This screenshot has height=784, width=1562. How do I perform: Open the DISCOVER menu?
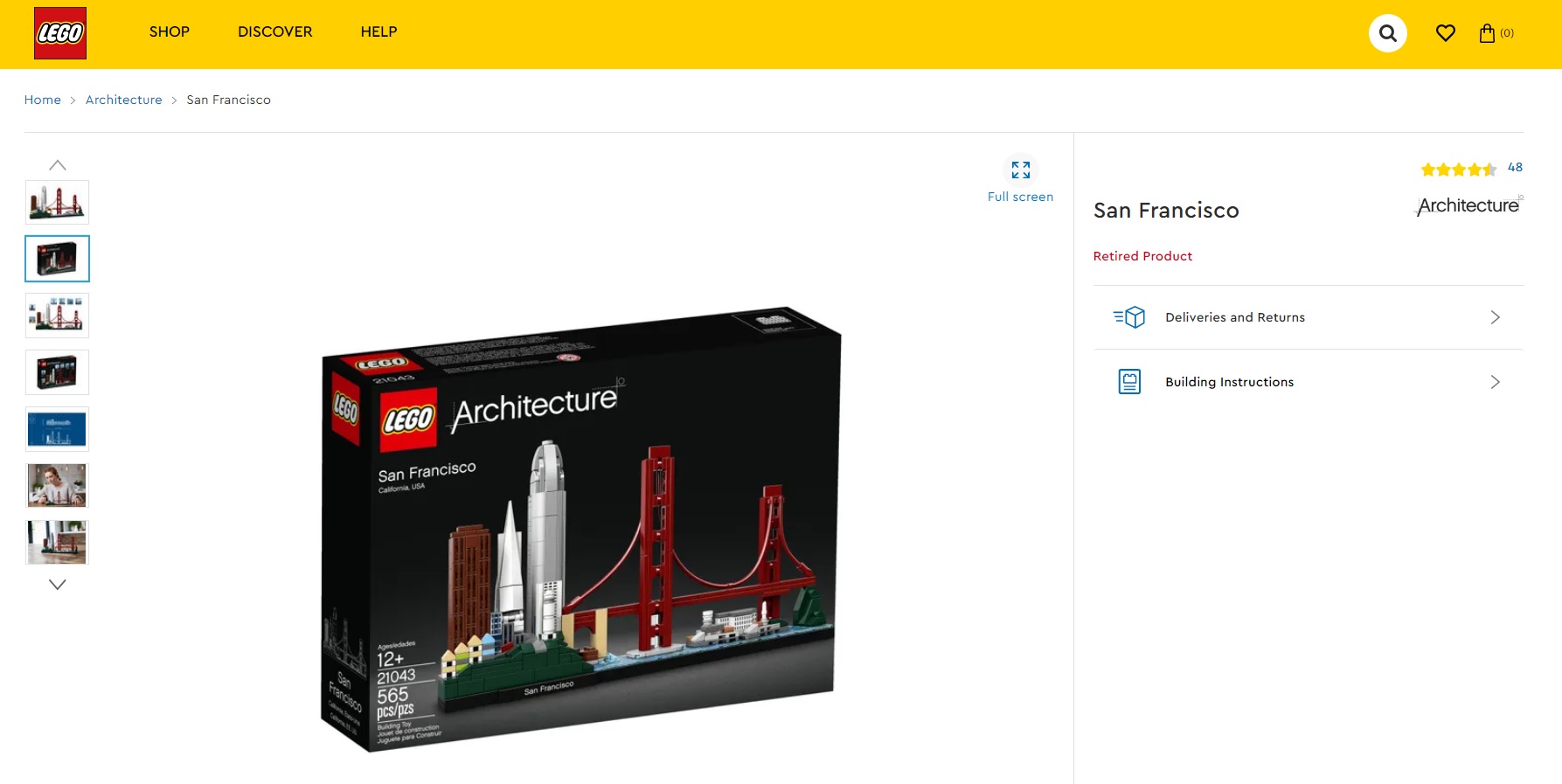click(275, 32)
